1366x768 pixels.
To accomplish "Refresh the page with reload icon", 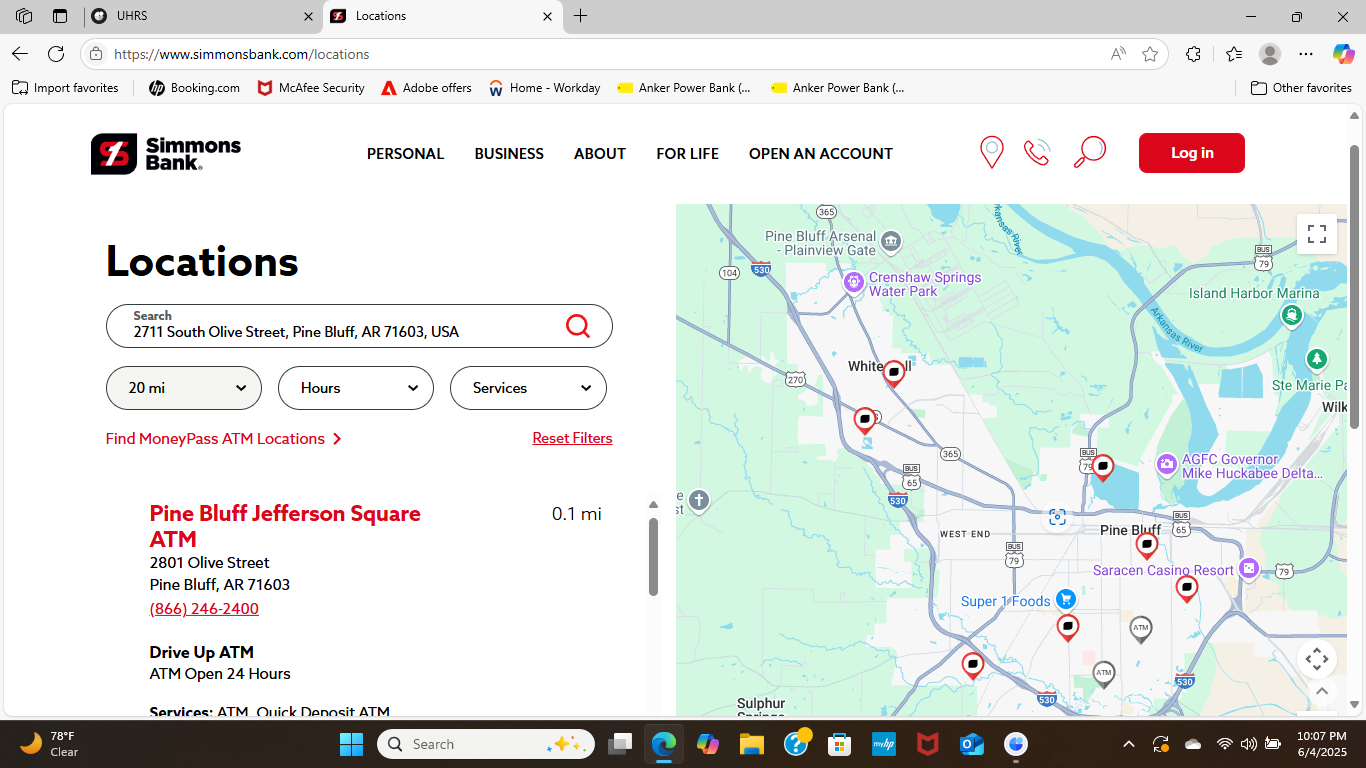I will tap(56, 54).
